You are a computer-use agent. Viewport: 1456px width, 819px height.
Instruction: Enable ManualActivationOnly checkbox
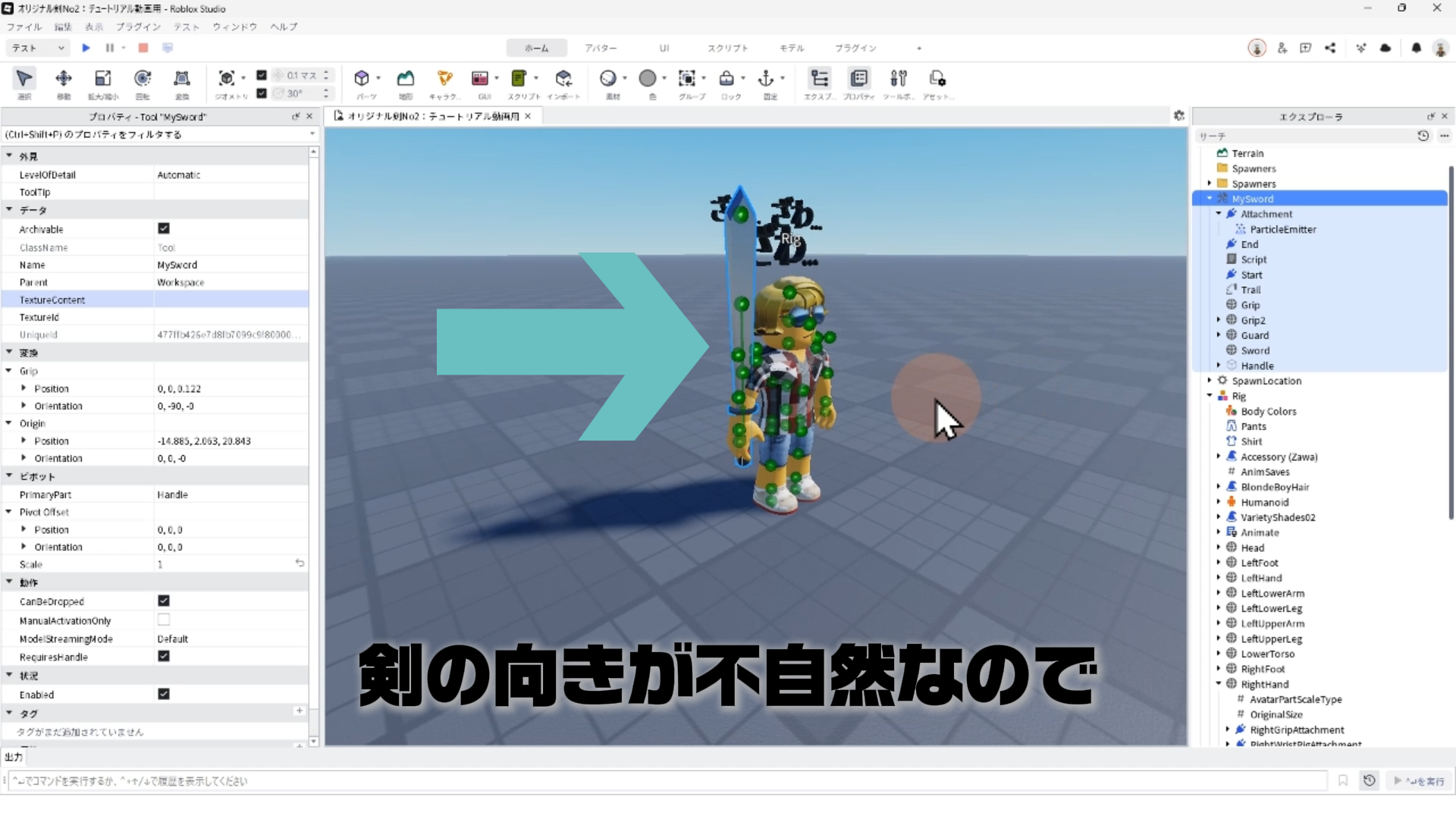tap(164, 620)
